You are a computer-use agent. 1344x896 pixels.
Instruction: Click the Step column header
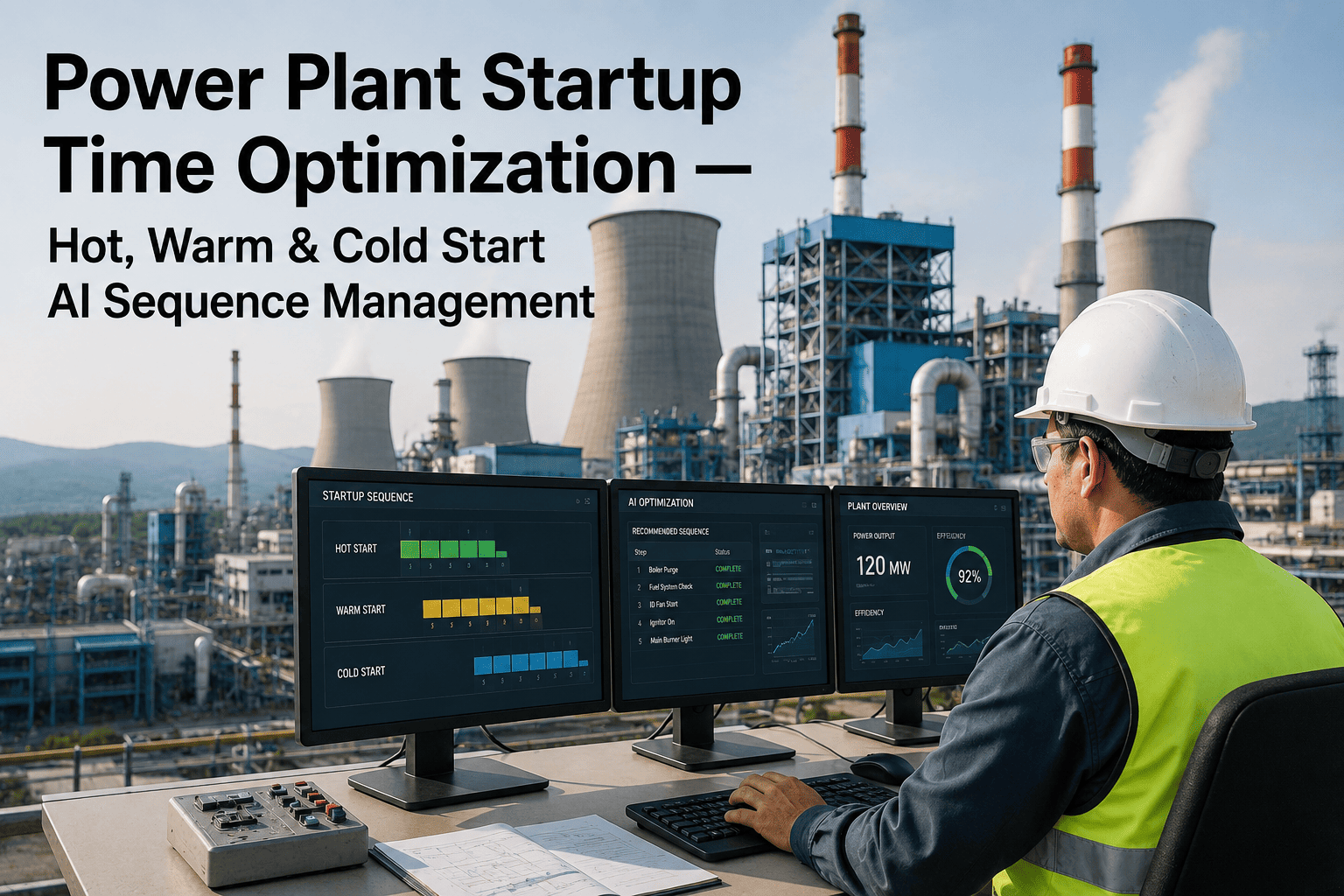[x=640, y=552]
